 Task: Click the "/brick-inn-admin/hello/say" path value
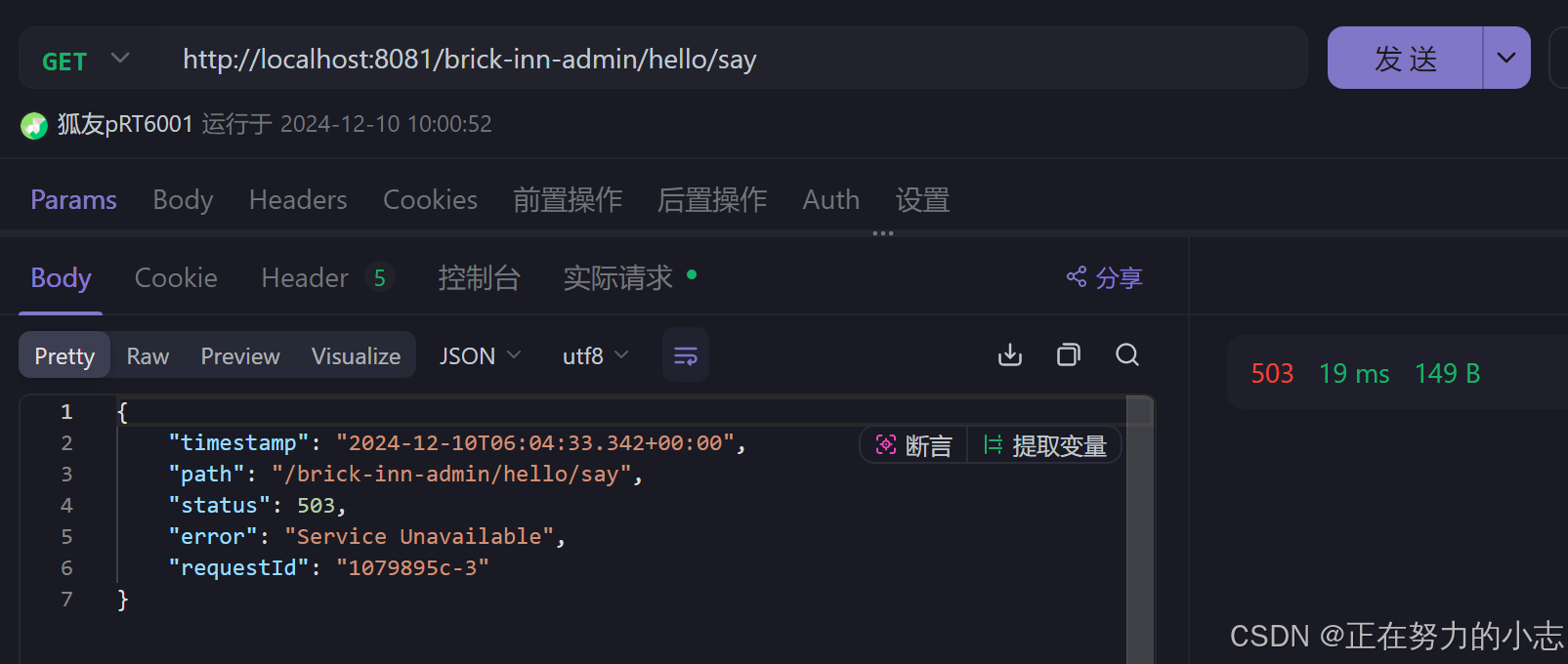tap(451, 474)
